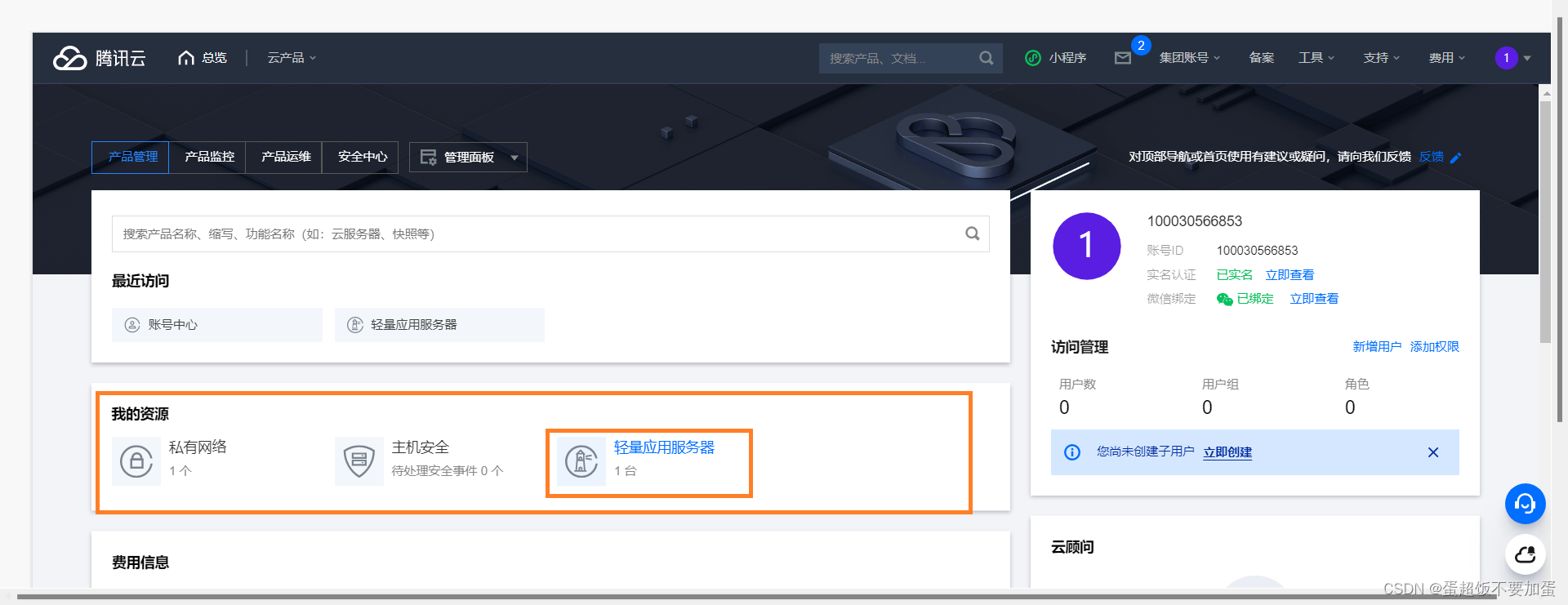The width and height of the screenshot is (1568, 605).
Task: Click the Tencent Cloud logo
Action: pyautogui.click(x=100, y=58)
